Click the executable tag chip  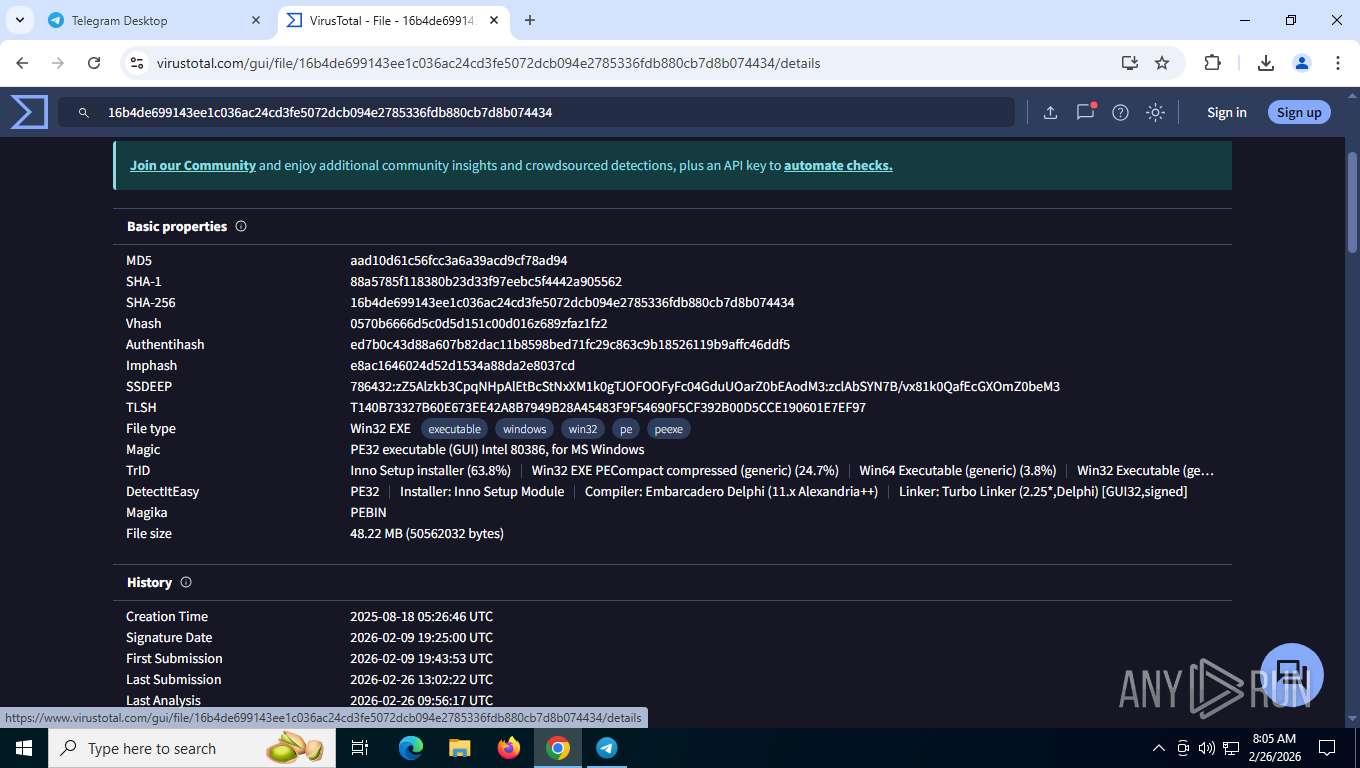(454, 429)
